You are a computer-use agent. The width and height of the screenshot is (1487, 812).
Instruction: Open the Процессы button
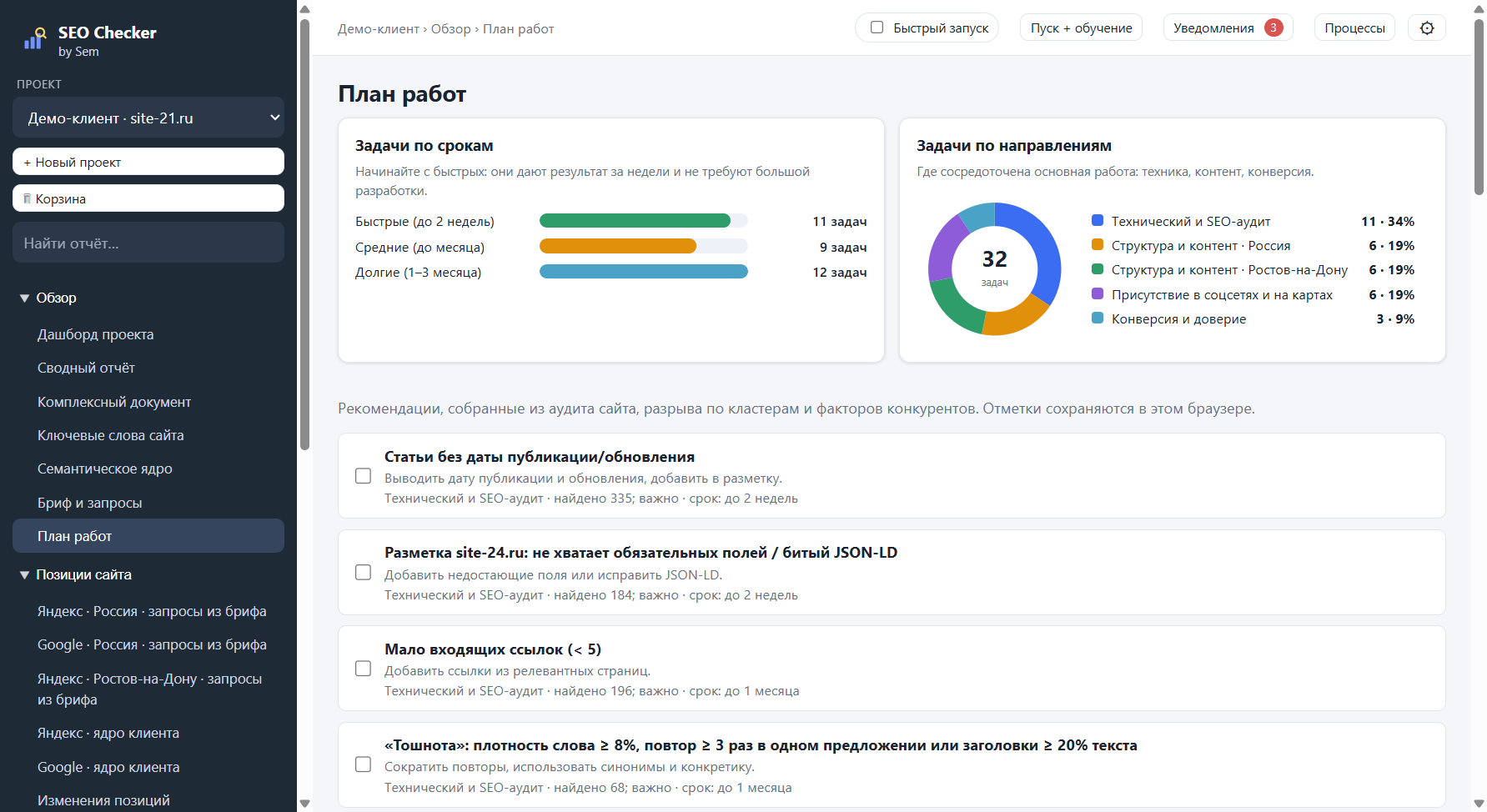point(1354,28)
